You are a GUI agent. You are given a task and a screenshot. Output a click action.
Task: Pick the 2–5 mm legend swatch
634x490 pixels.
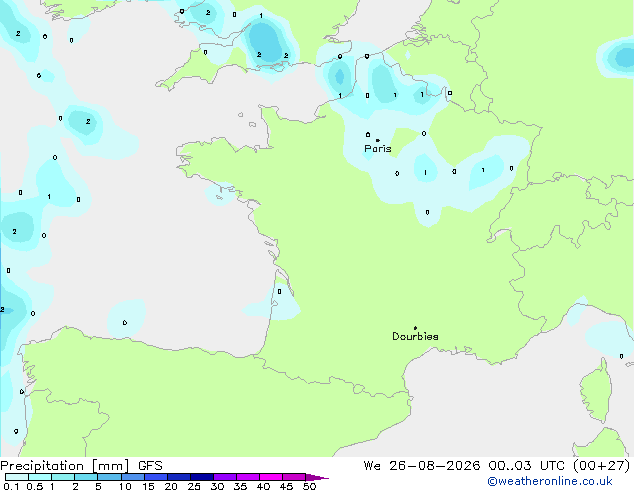[86, 477]
